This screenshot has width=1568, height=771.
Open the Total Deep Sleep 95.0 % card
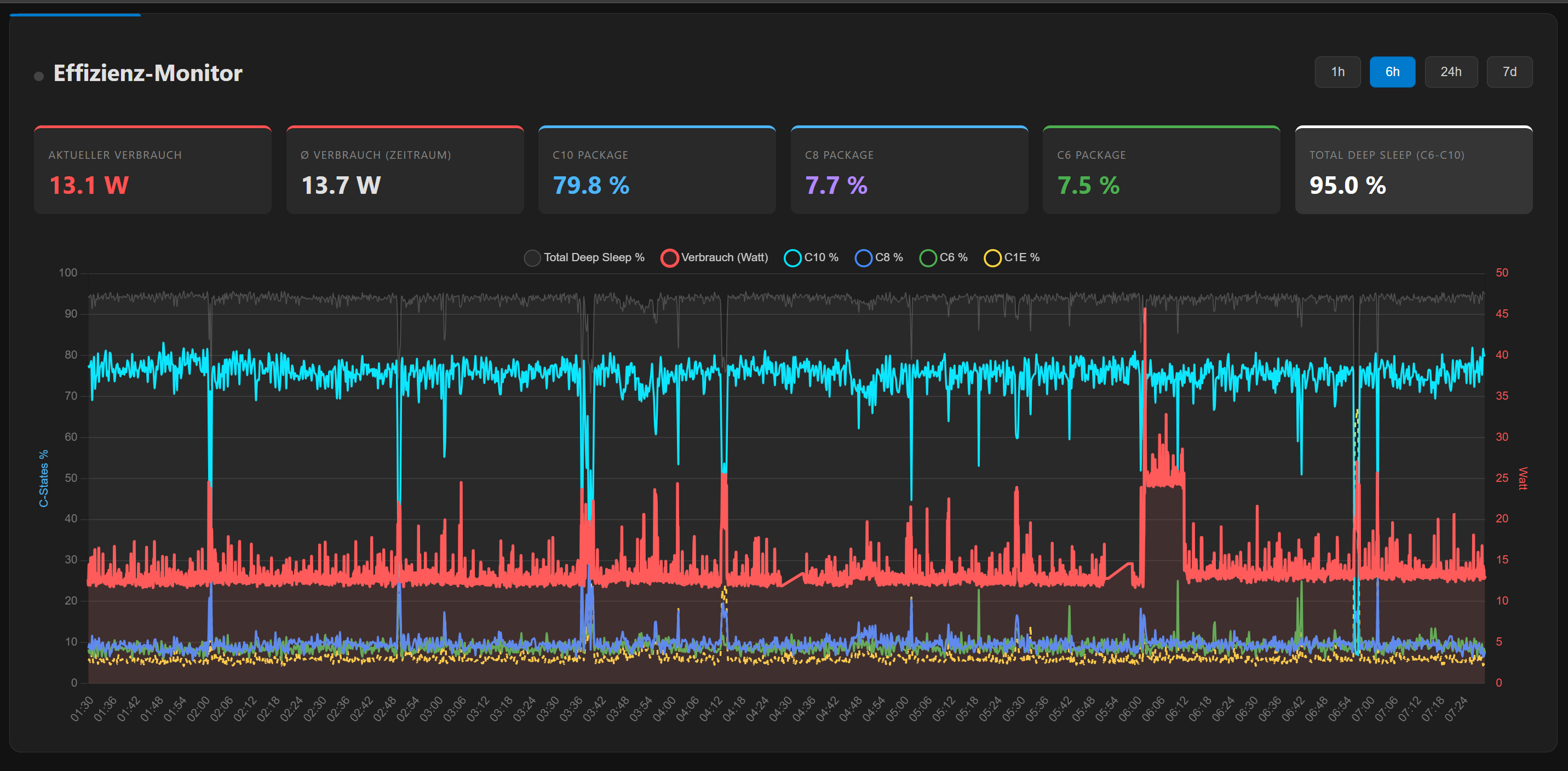[x=1413, y=170]
